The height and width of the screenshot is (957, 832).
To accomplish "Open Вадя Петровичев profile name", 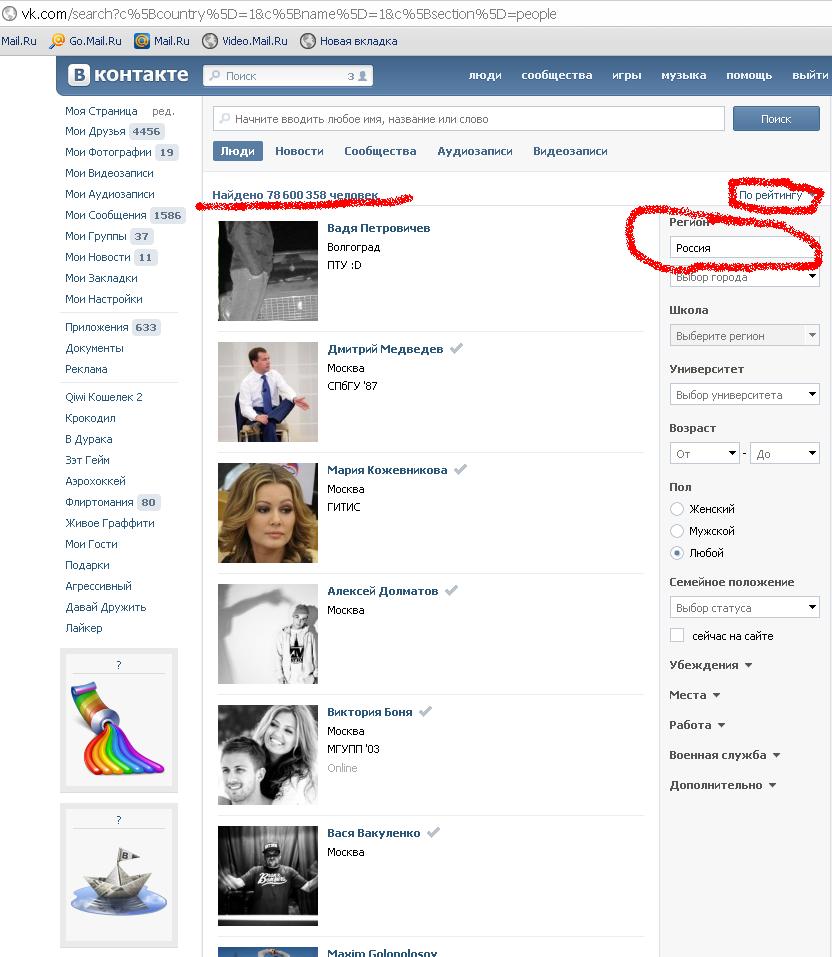I will (x=378, y=228).
